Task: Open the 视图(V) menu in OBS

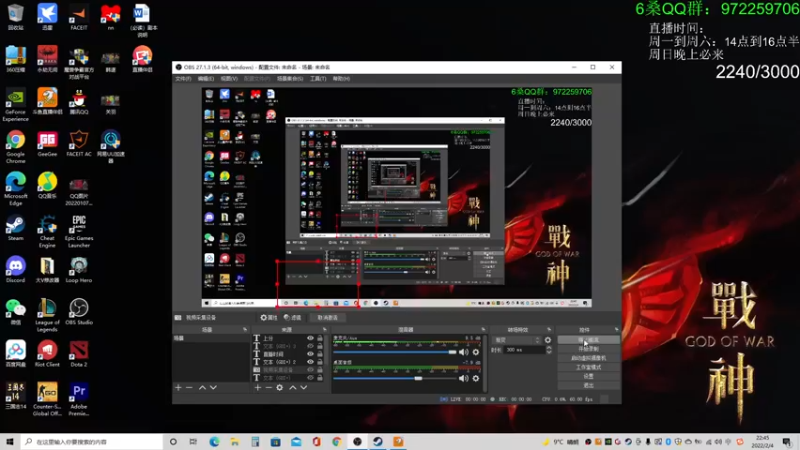Action: tap(229, 79)
